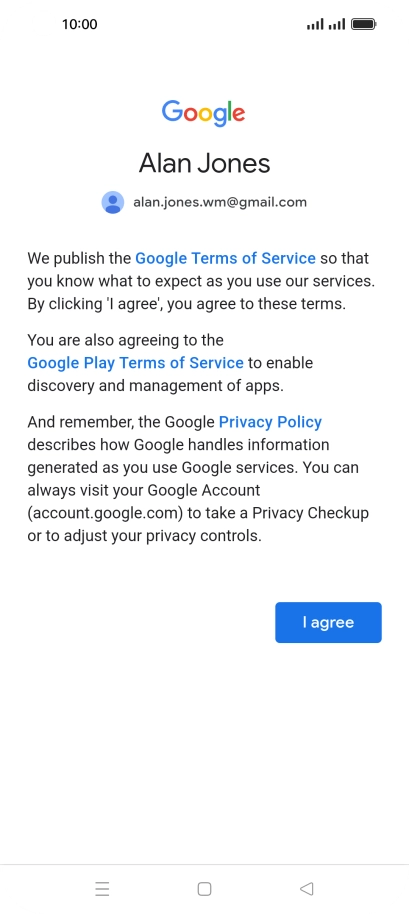
Task: Tap the 'You are also agreeing to the' line
Action: [125, 340]
